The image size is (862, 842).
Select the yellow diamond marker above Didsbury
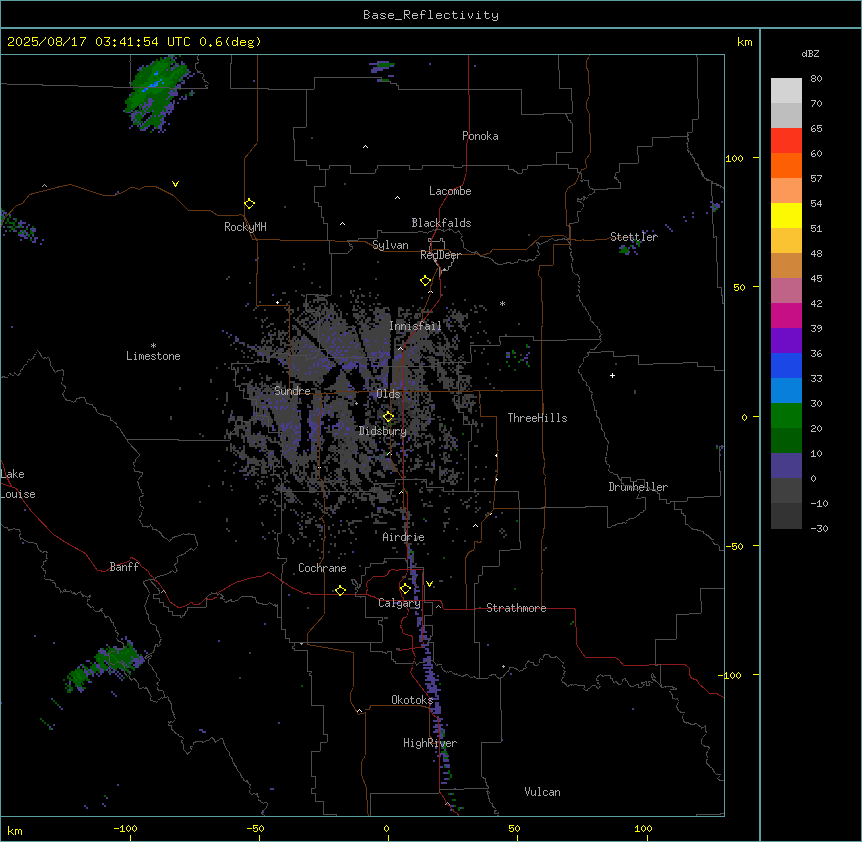(x=388, y=417)
